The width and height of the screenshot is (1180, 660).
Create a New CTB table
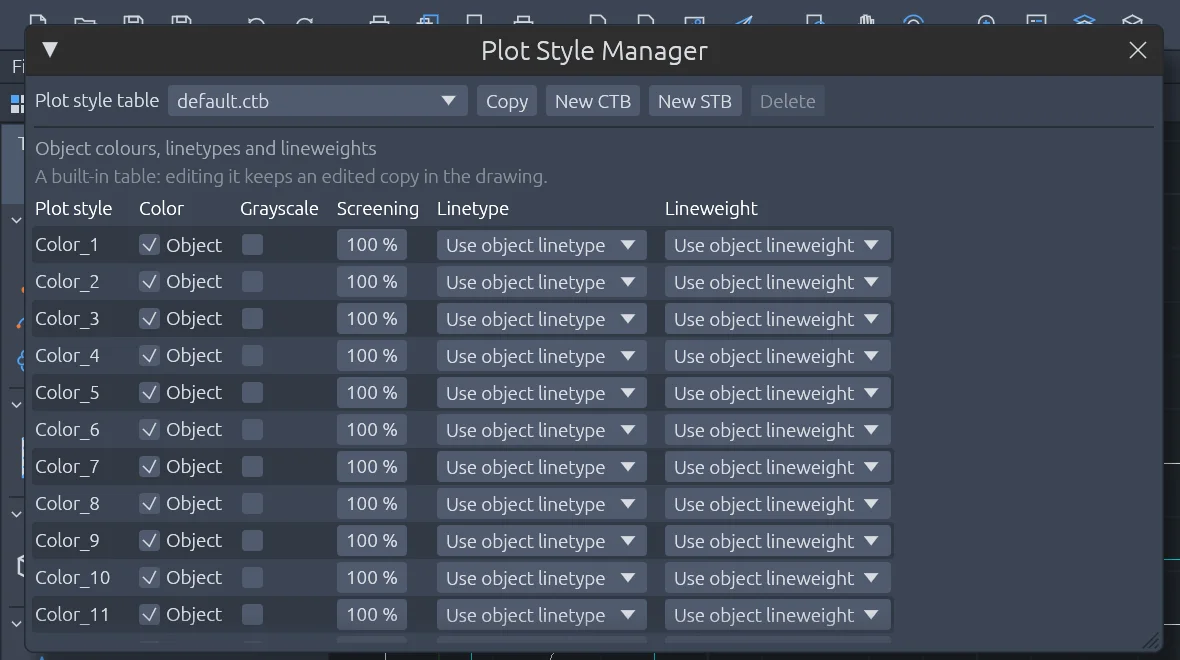pos(593,101)
